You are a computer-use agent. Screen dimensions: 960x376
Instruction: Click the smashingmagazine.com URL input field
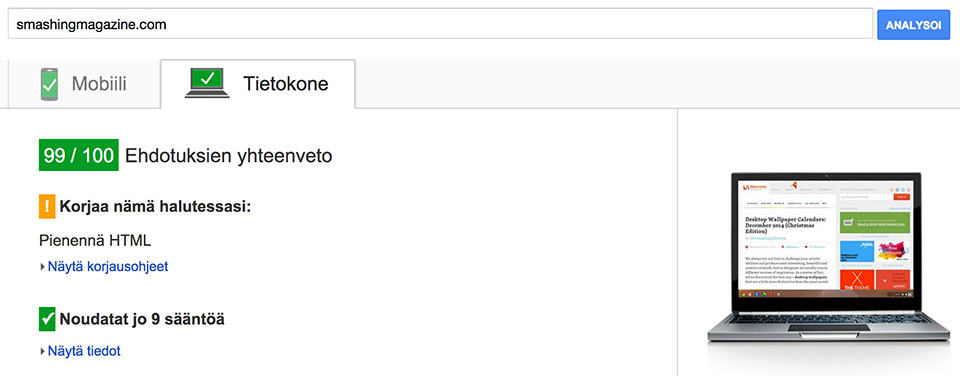pyautogui.click(x=440, y=24)
